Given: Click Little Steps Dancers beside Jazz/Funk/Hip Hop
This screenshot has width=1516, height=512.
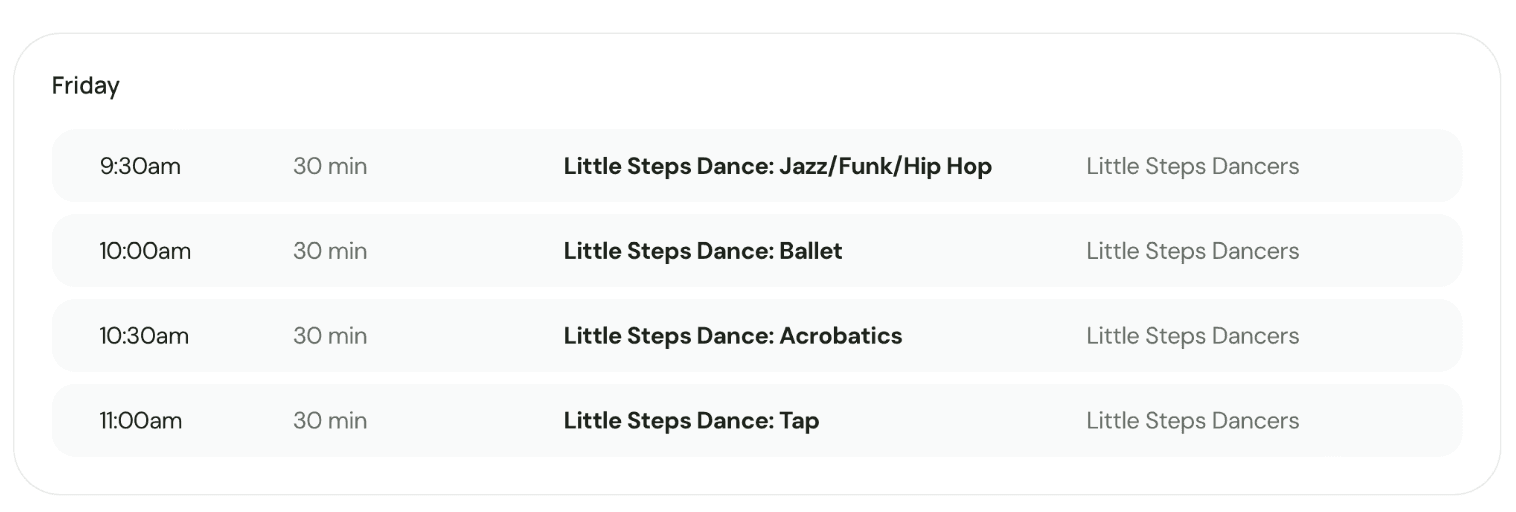Looking at the screenshot, I should coord(1192,166).
